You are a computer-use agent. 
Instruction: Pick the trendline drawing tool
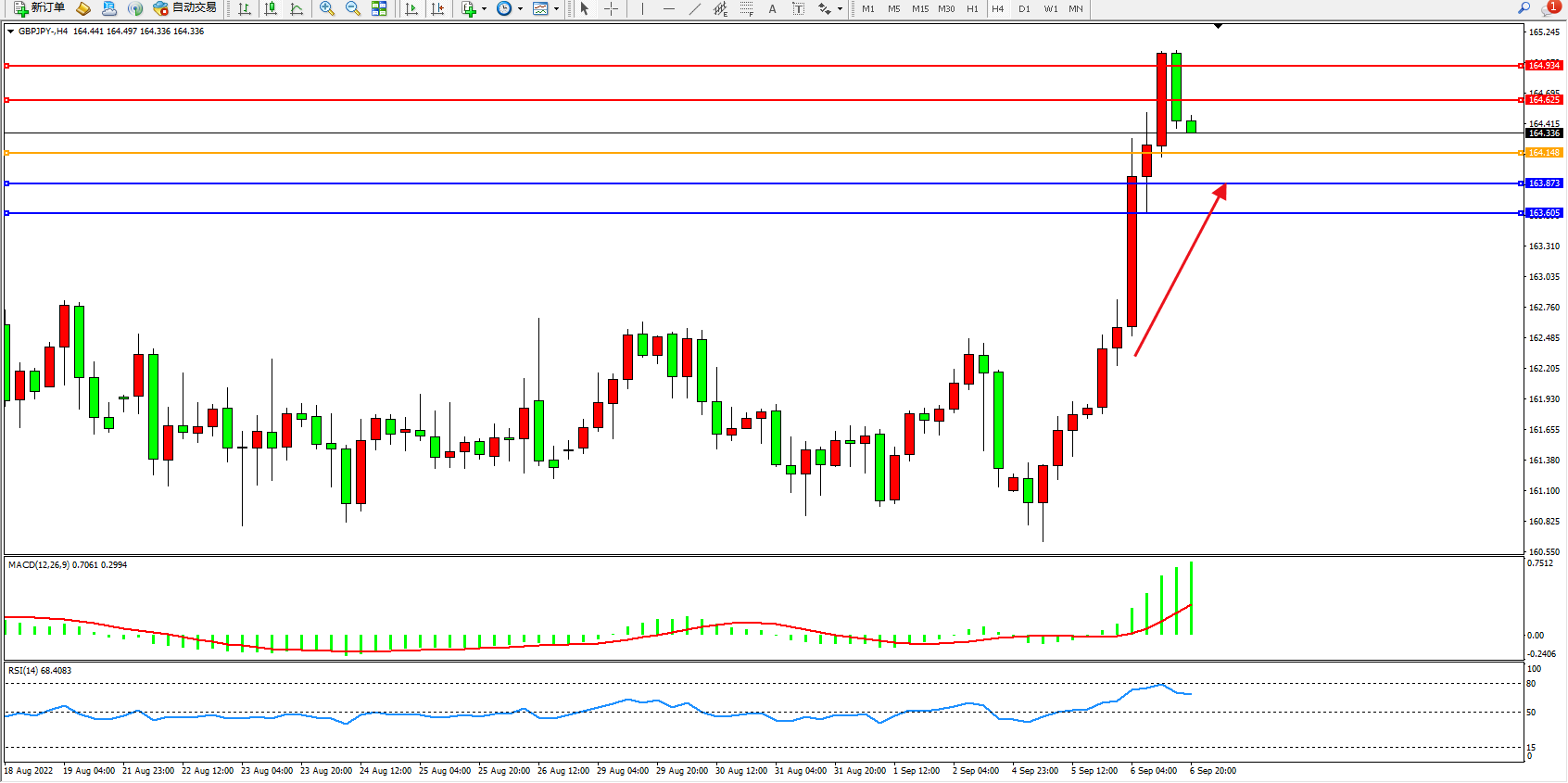695,8
